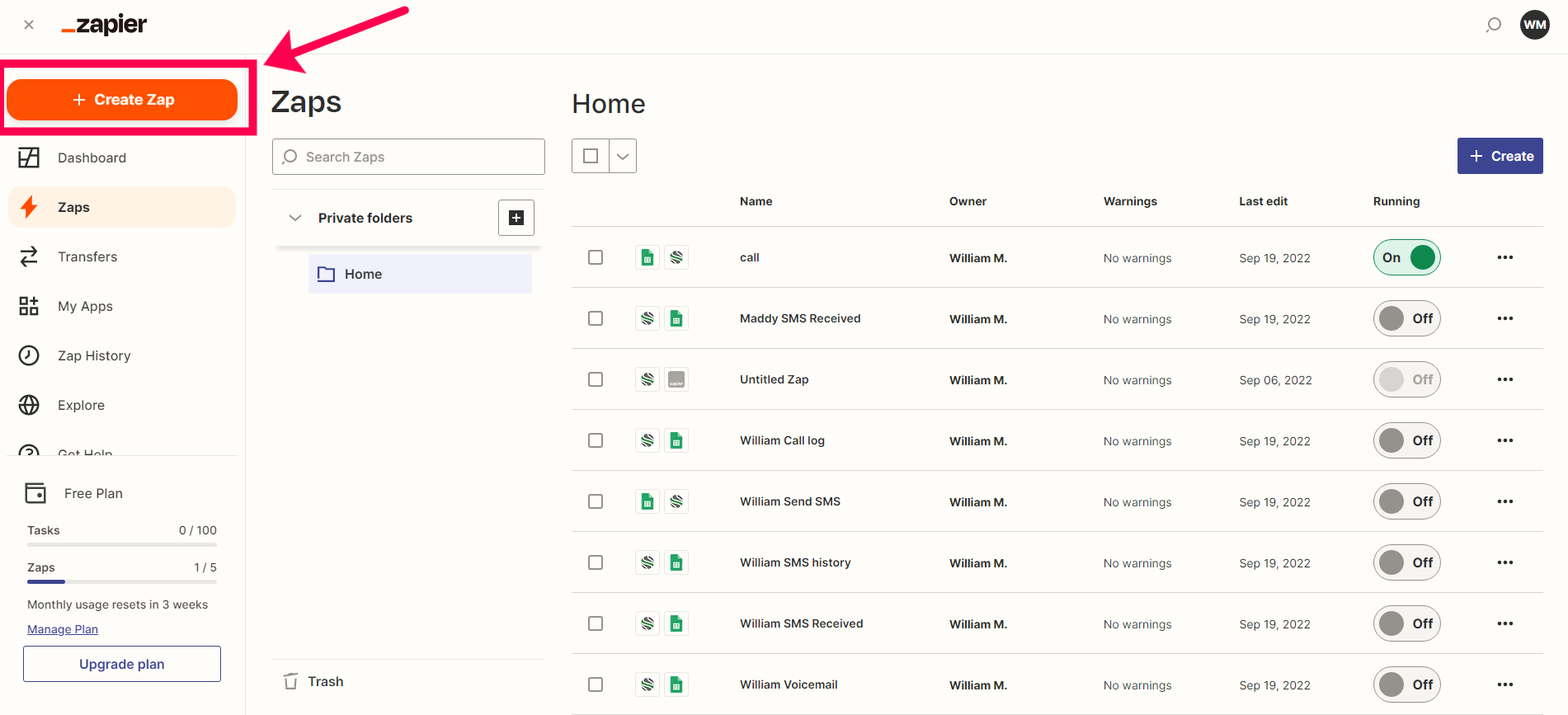Open the Manage Plan link

point(63,629)
